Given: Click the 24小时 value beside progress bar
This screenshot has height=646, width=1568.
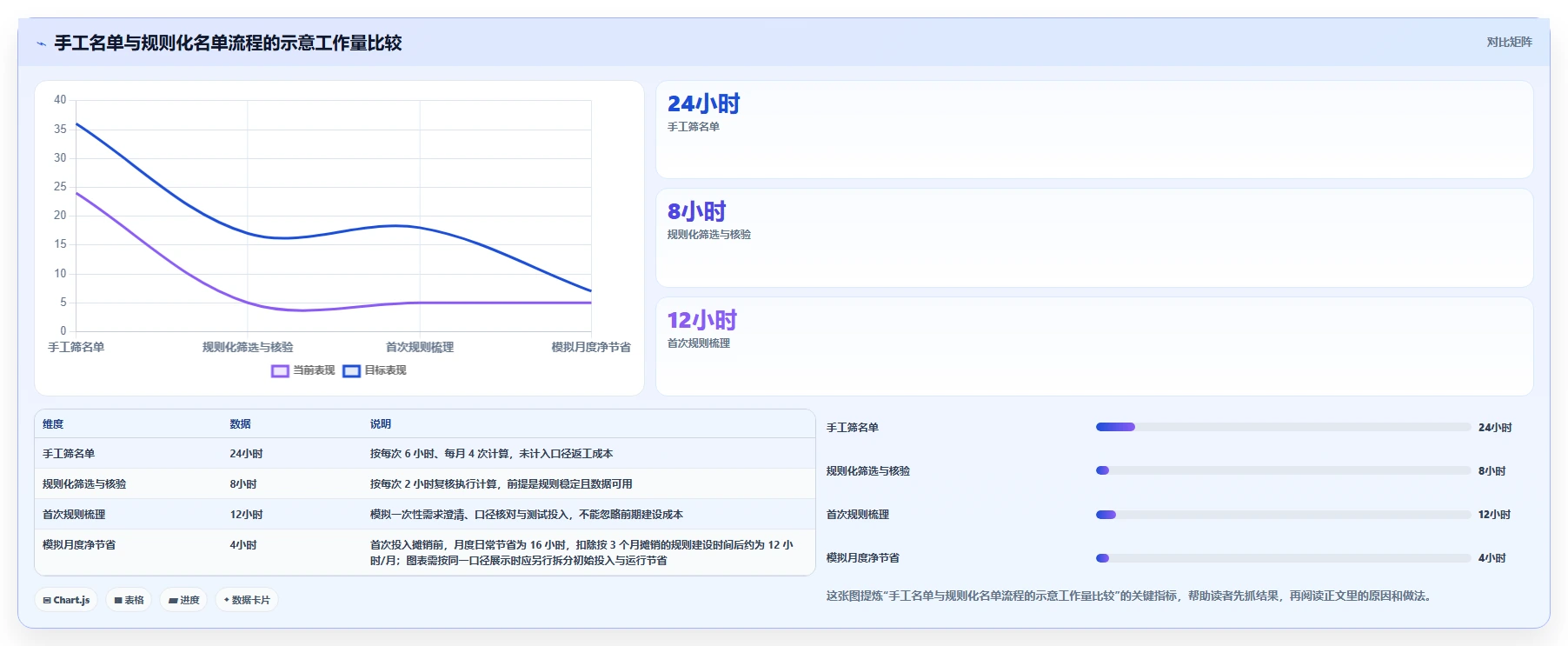Looking at the screenshot, I should pyautogui.click(x=1495, y=428).
